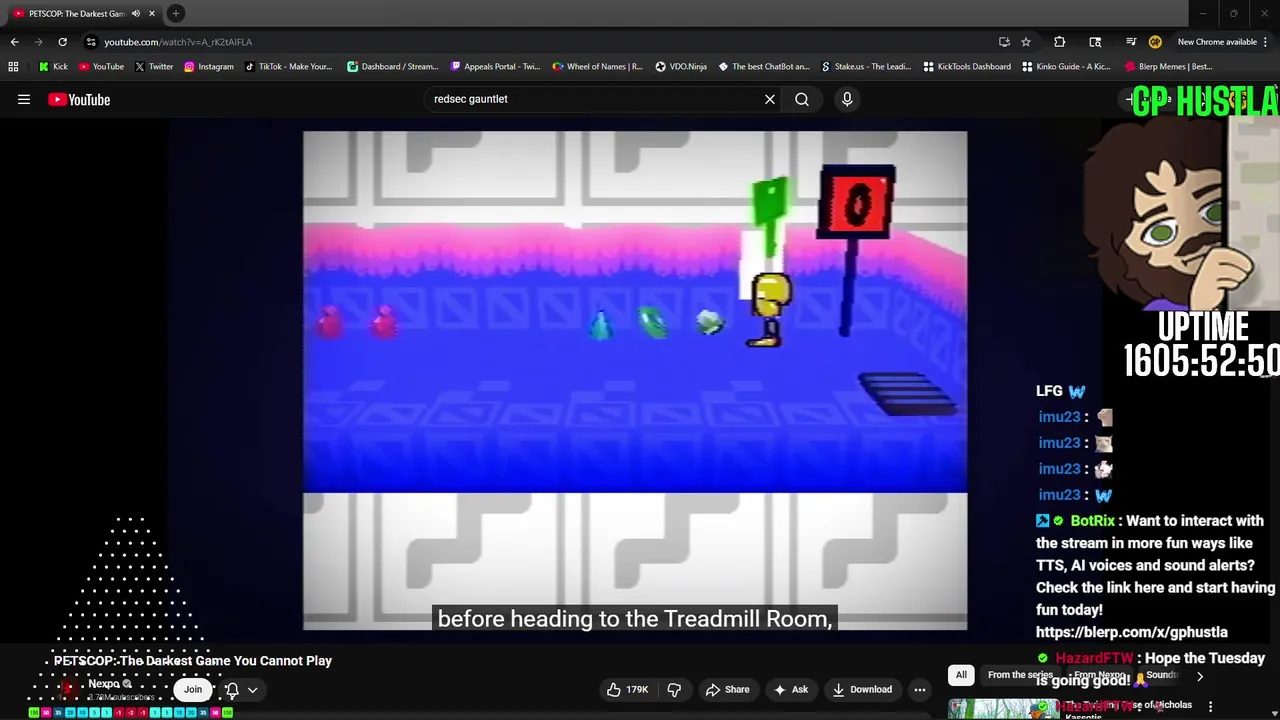Go back with the browser back arrow
The image size is (1280, 720).
(x=14, y=42)
